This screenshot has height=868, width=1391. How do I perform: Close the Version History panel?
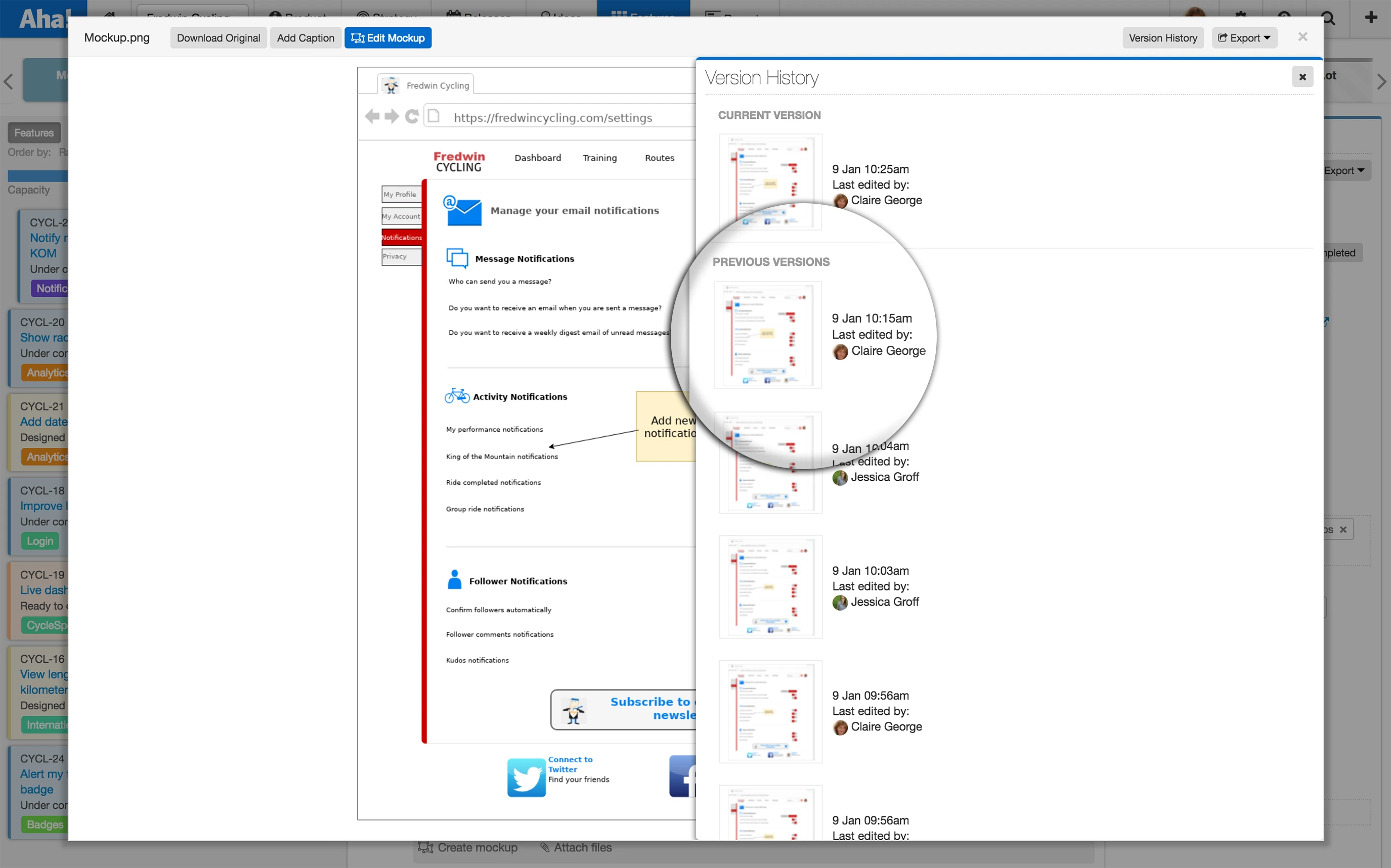[1302, 76]
